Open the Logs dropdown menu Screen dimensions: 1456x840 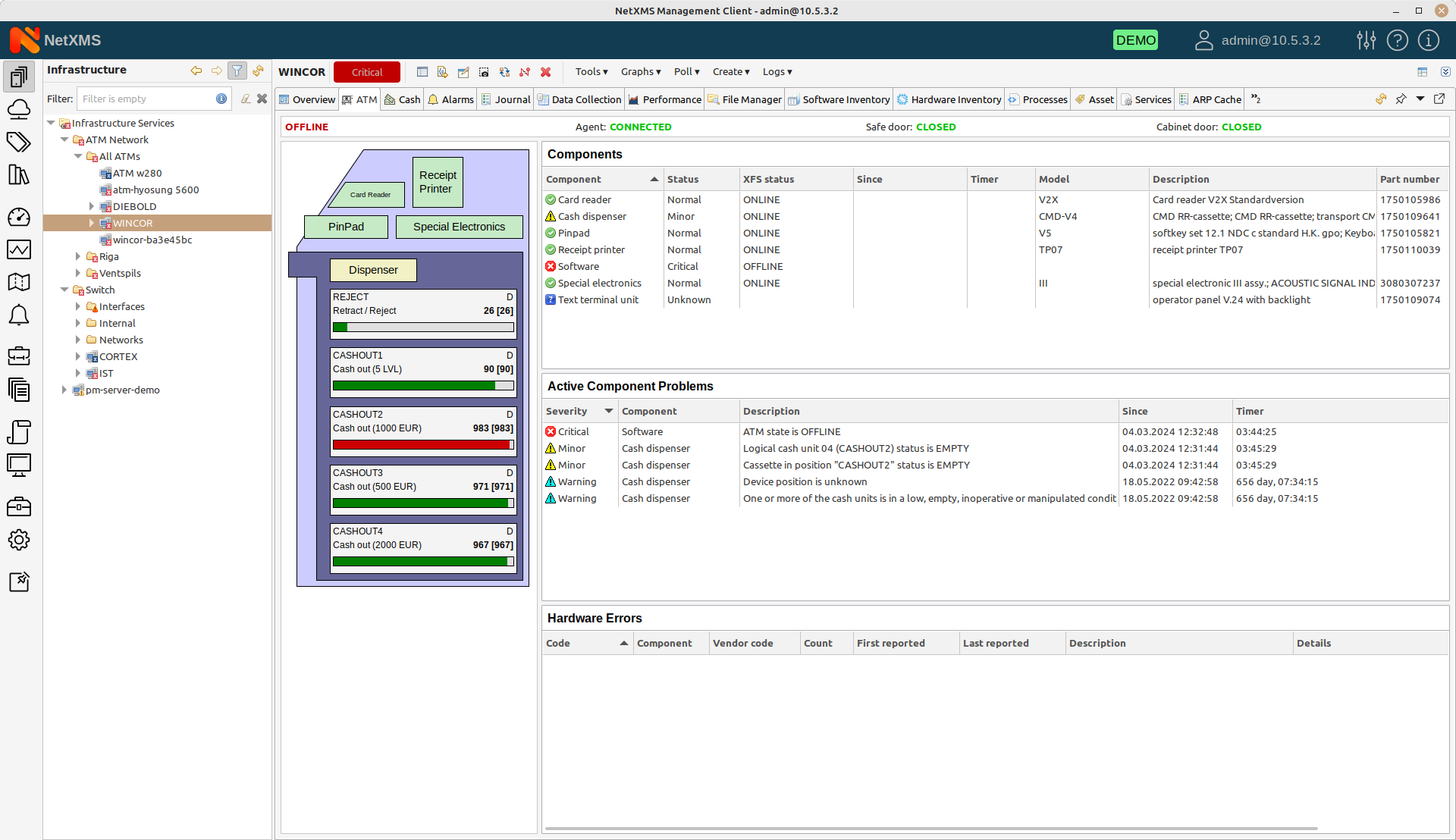pos(777,71)
